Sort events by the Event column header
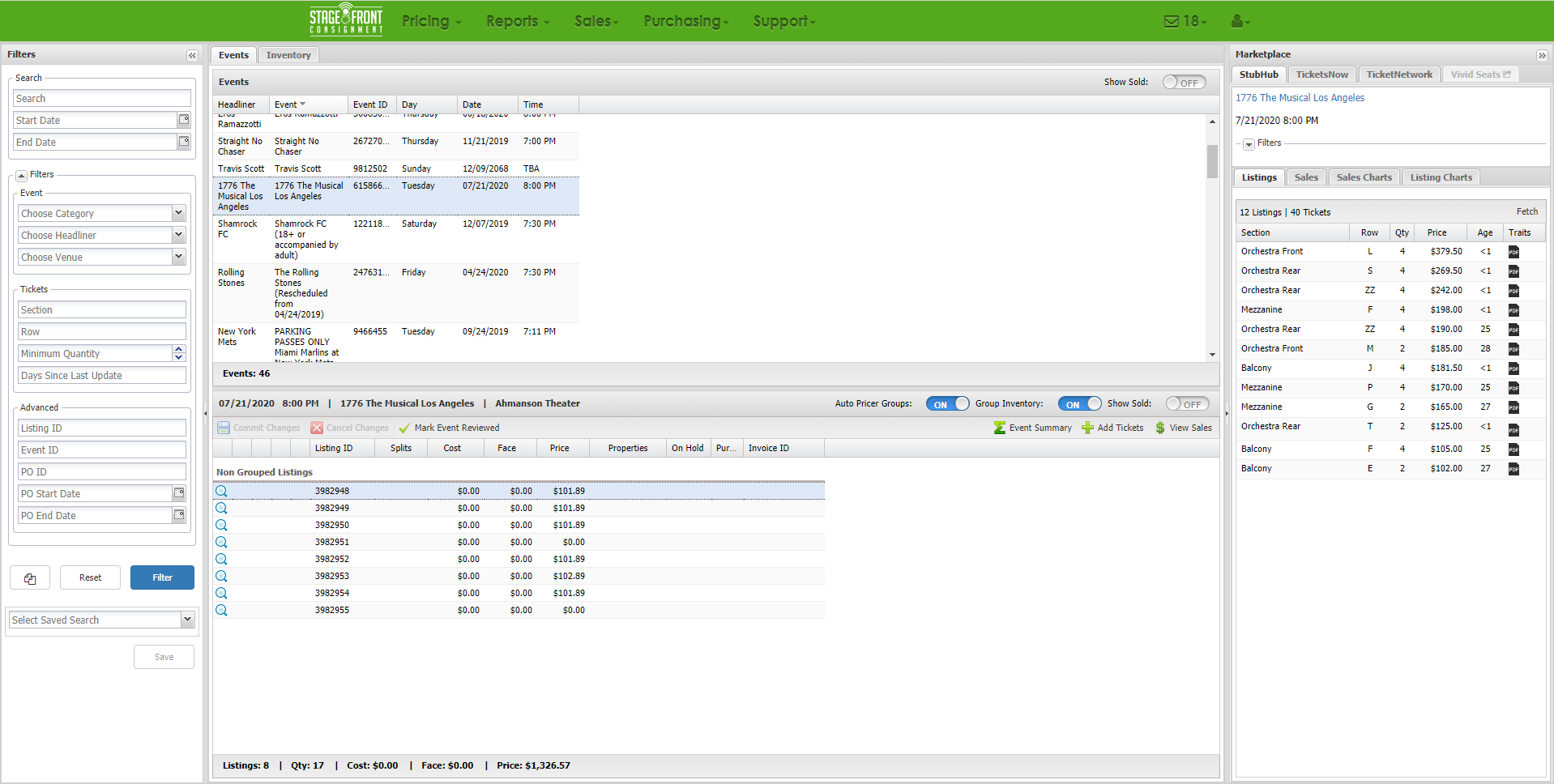The image size is (1554, 784). click(x=307, y=104)
